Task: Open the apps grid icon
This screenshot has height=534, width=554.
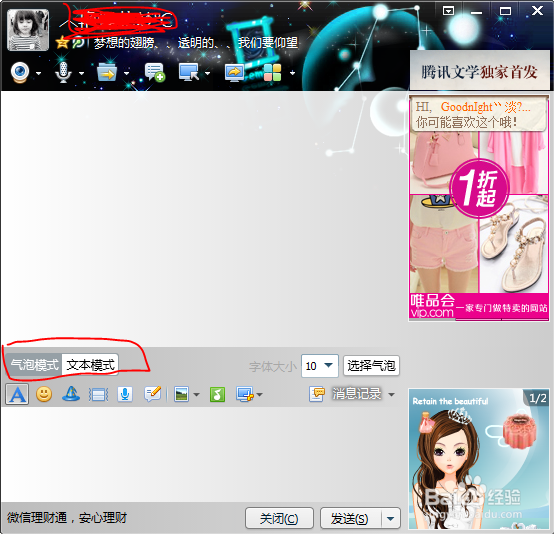Action: pos(272,72)
